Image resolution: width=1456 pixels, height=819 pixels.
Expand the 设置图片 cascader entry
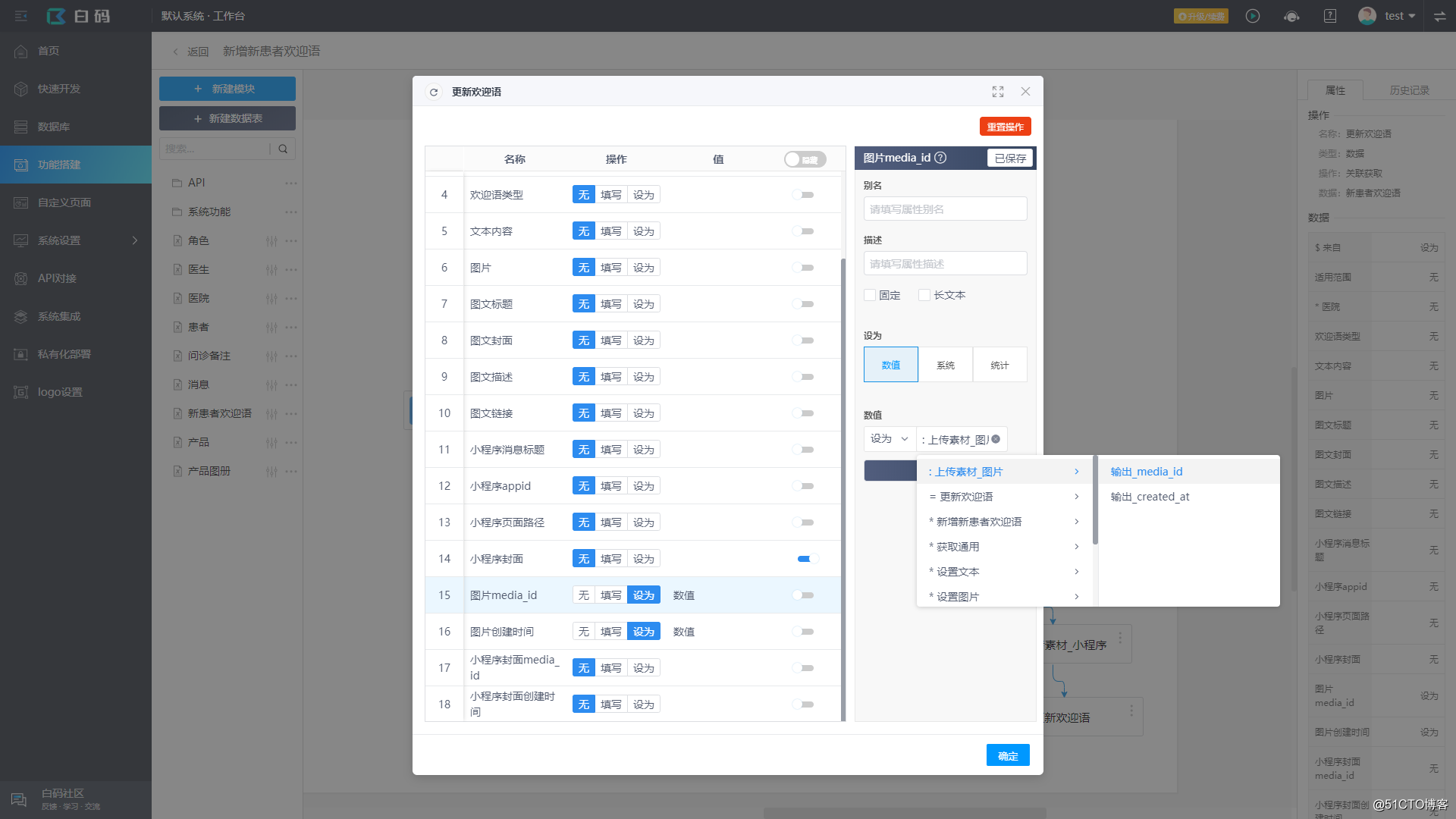pyautogui.click(x=1005, y=597)
